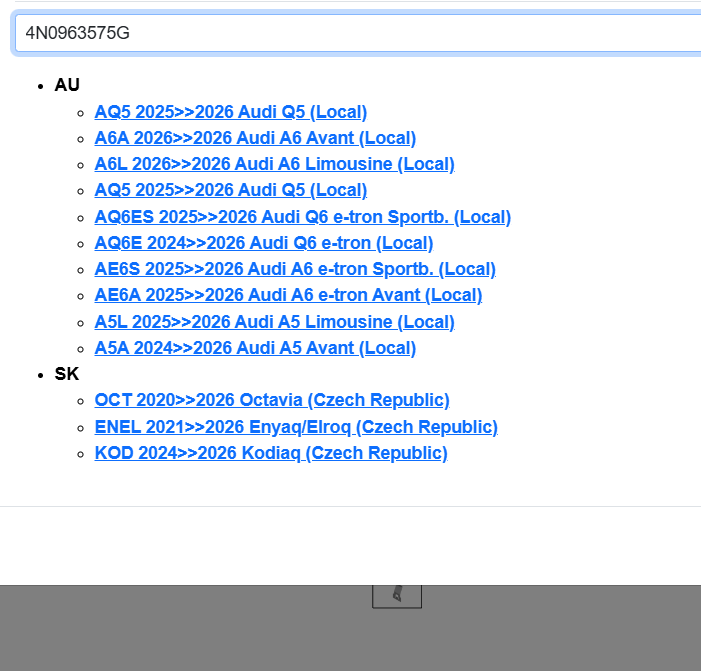Click the AU brand group heading

[x=67, y=85]
